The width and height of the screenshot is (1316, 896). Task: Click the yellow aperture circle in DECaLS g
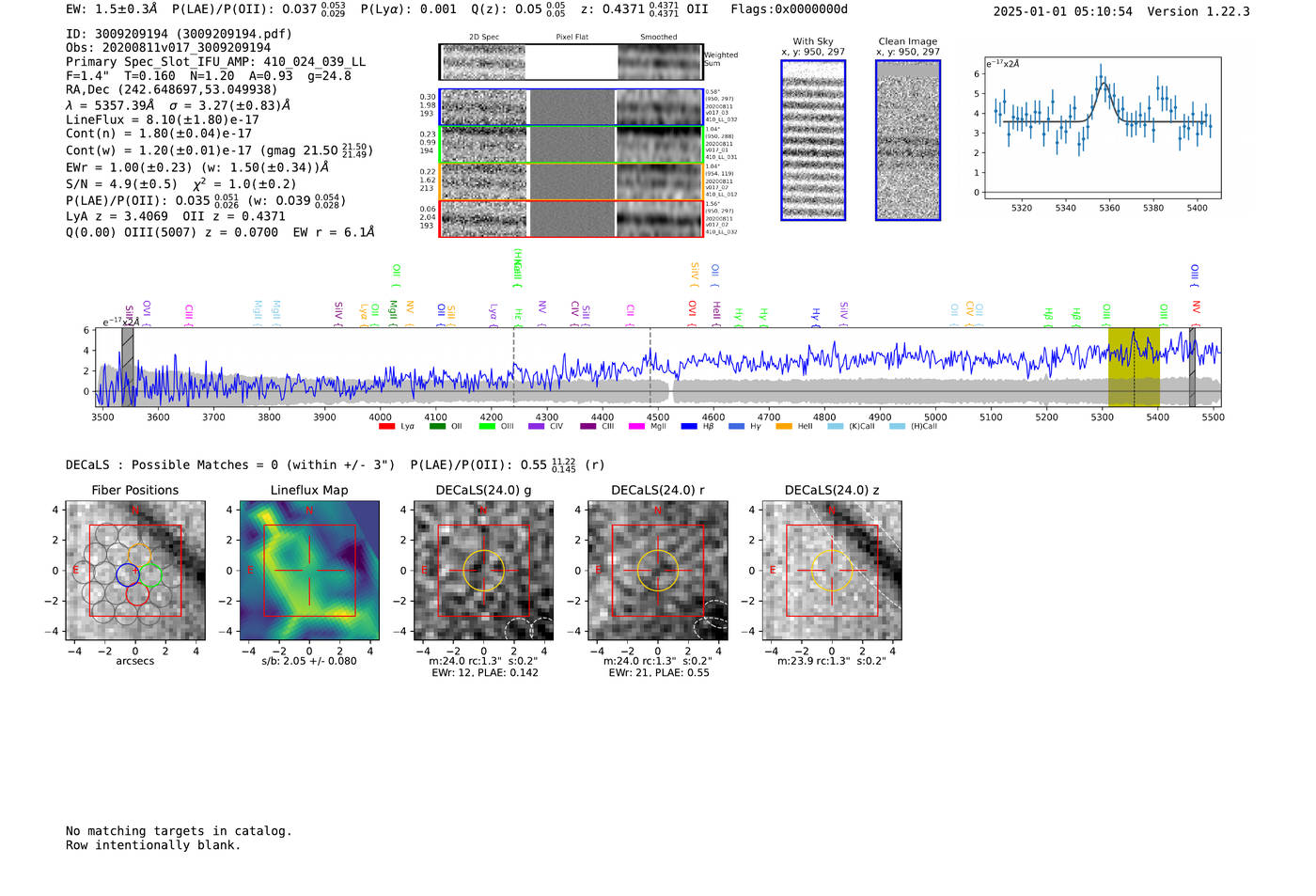[x=484, y=571]
